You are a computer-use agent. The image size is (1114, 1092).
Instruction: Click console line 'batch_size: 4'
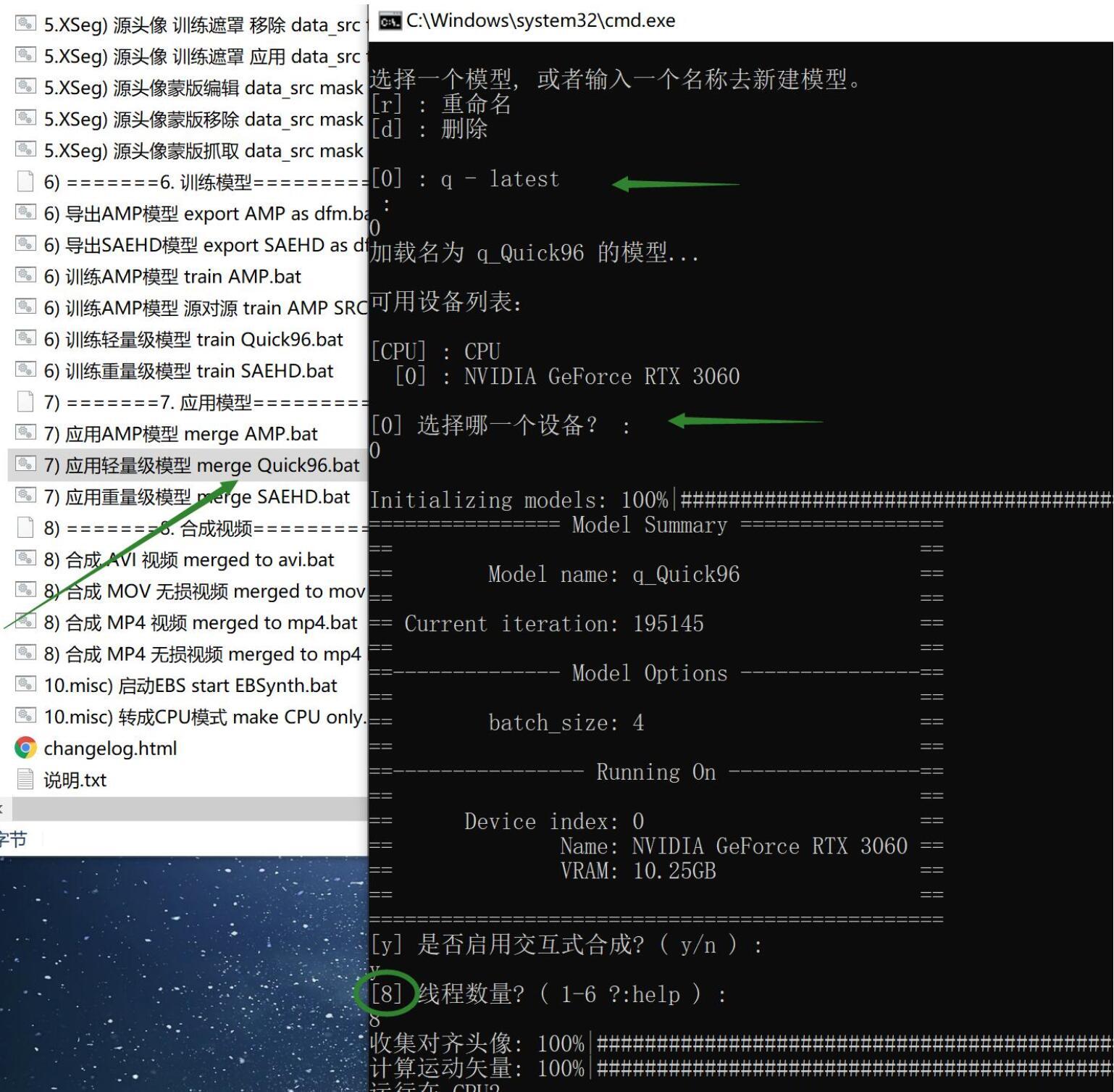(x=566, y=722)
